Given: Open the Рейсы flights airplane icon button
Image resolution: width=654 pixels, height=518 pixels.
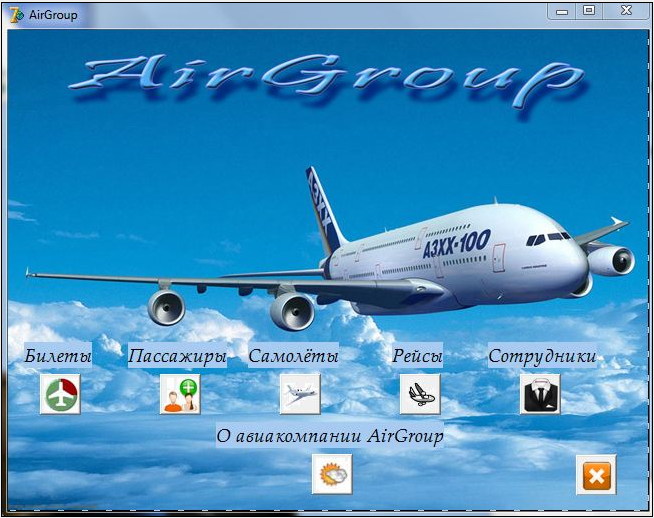Looking at the screenshot, I should [420, 394].
